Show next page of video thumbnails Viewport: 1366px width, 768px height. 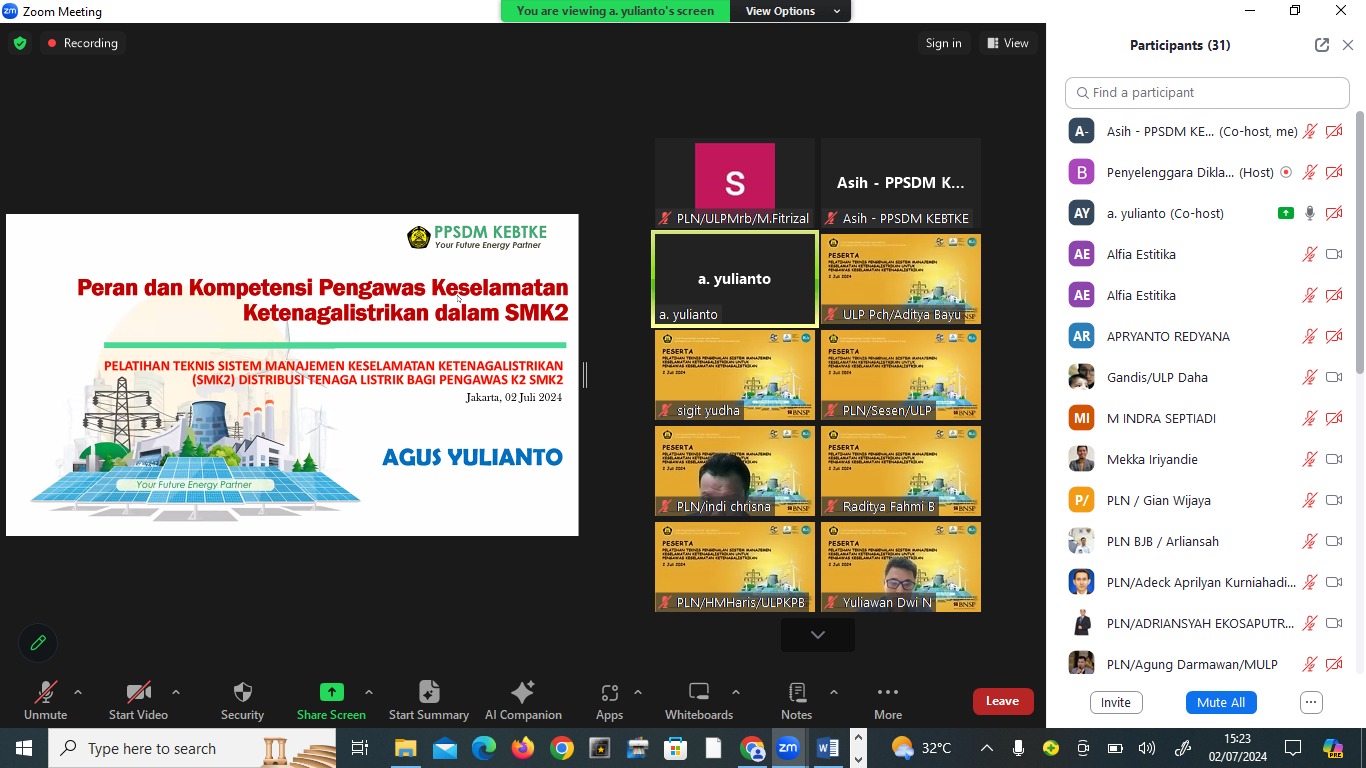pyautogui.click(x=818, y=635)
